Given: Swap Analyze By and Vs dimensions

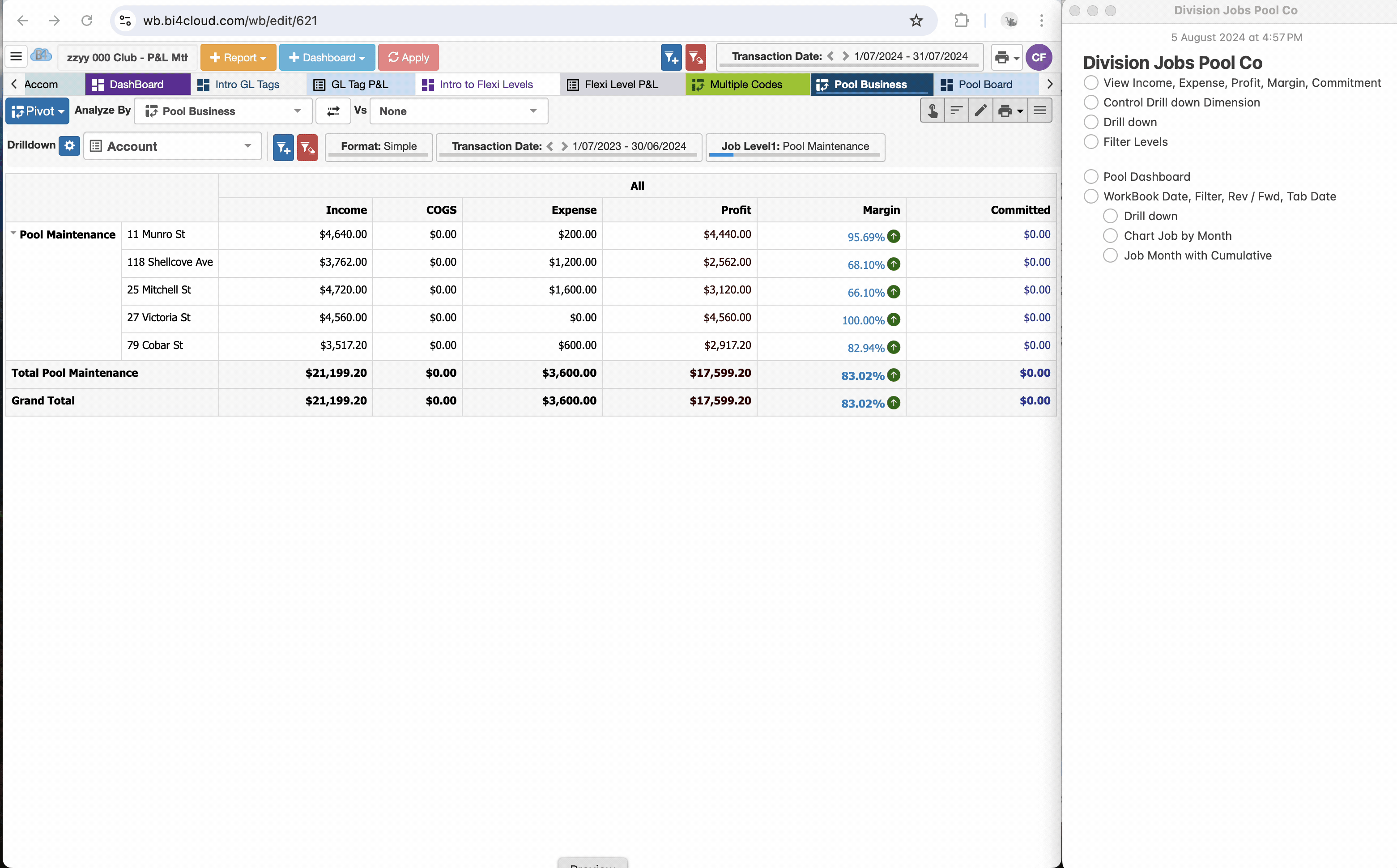Looking at the screenshot, I should 333,111.
